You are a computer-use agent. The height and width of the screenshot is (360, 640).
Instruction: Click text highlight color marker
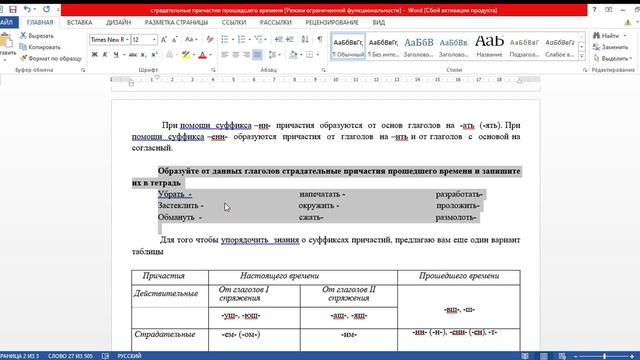tap(186, 55)
